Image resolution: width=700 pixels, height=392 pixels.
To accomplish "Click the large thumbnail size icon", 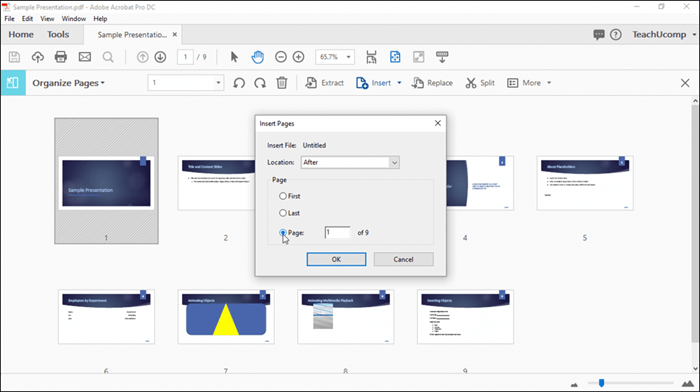I will 688,384.
